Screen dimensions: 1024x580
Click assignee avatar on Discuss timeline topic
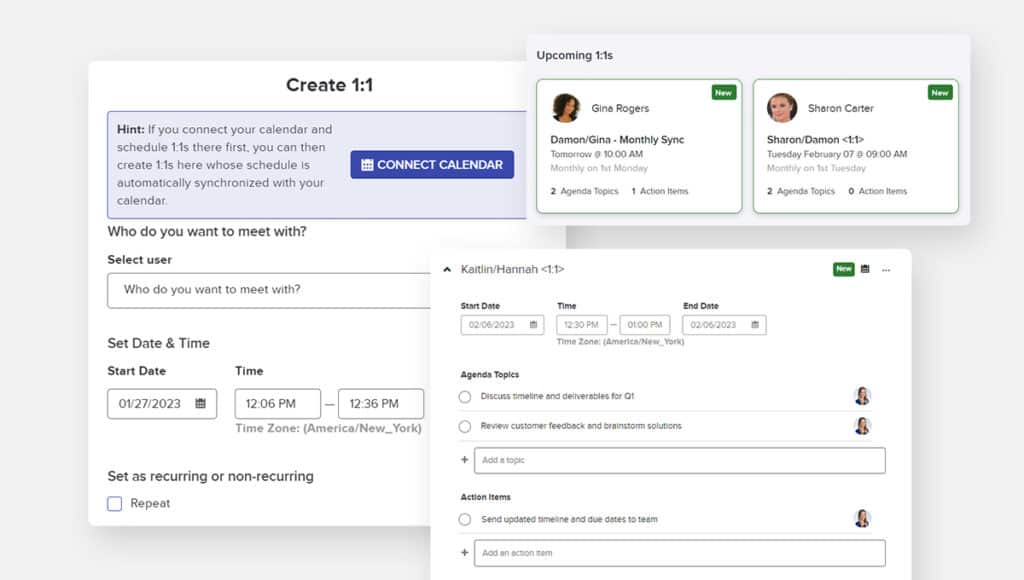point(862,396)
